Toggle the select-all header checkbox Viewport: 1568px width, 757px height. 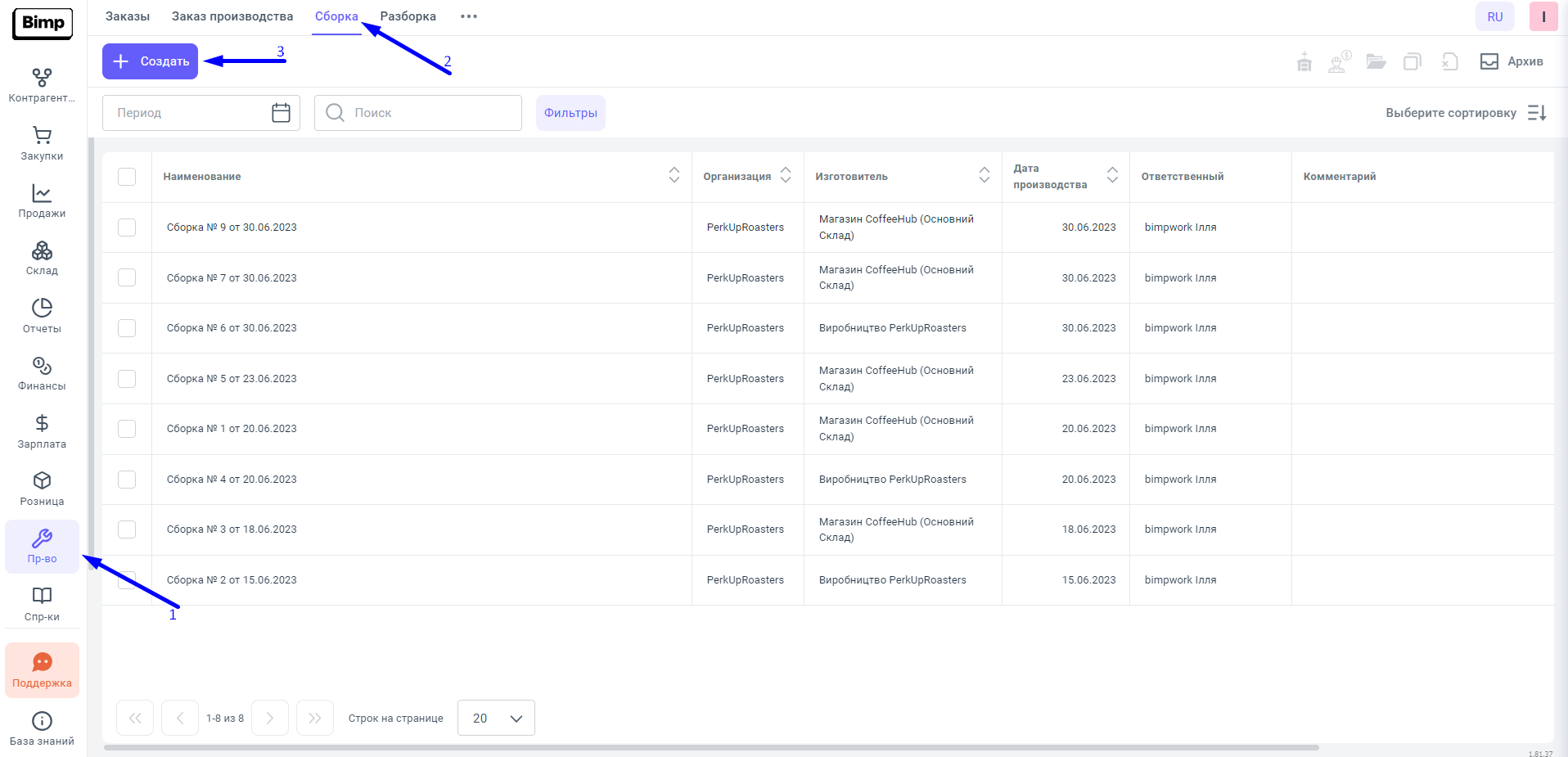tap(127, 177)
